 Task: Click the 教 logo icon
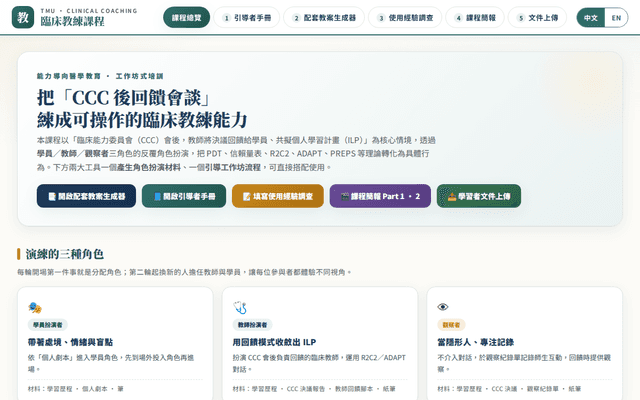[x=23, y=17]
